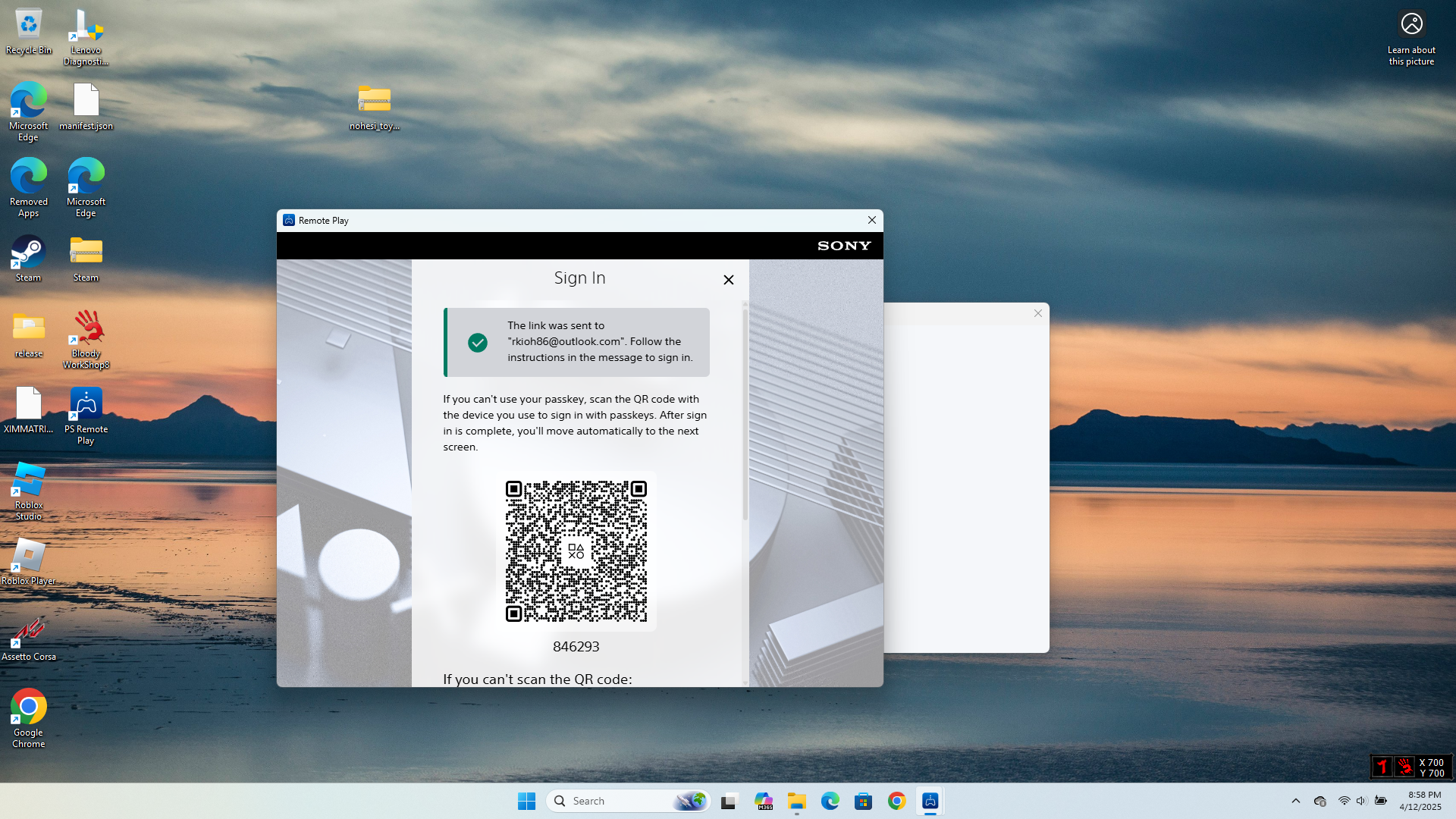Screen dimensions: 1456x819
Task: Click the taskbar Search box
Action: point(629,801)
